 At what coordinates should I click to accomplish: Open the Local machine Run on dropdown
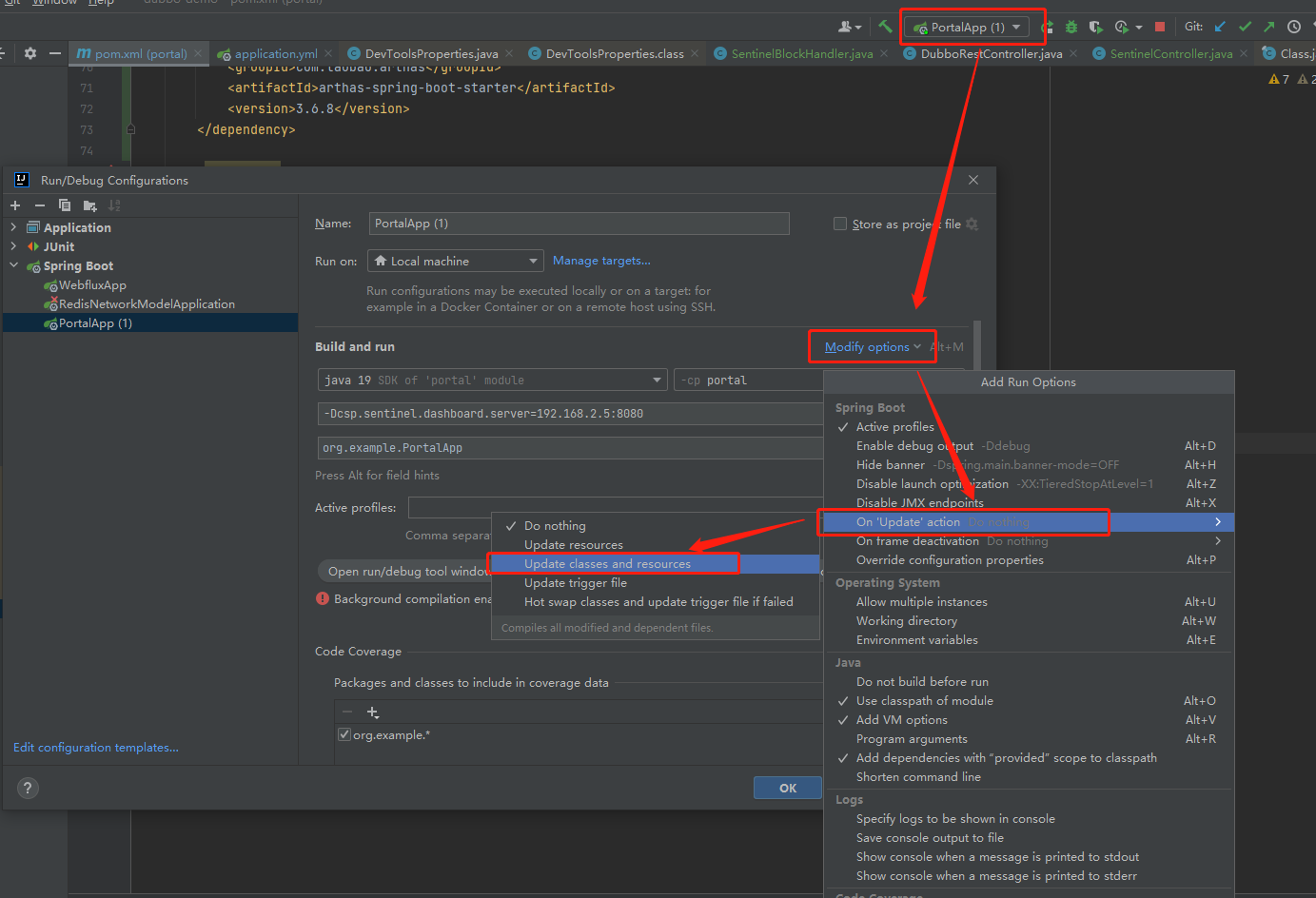pyautogui.click(x=455, y=261)
